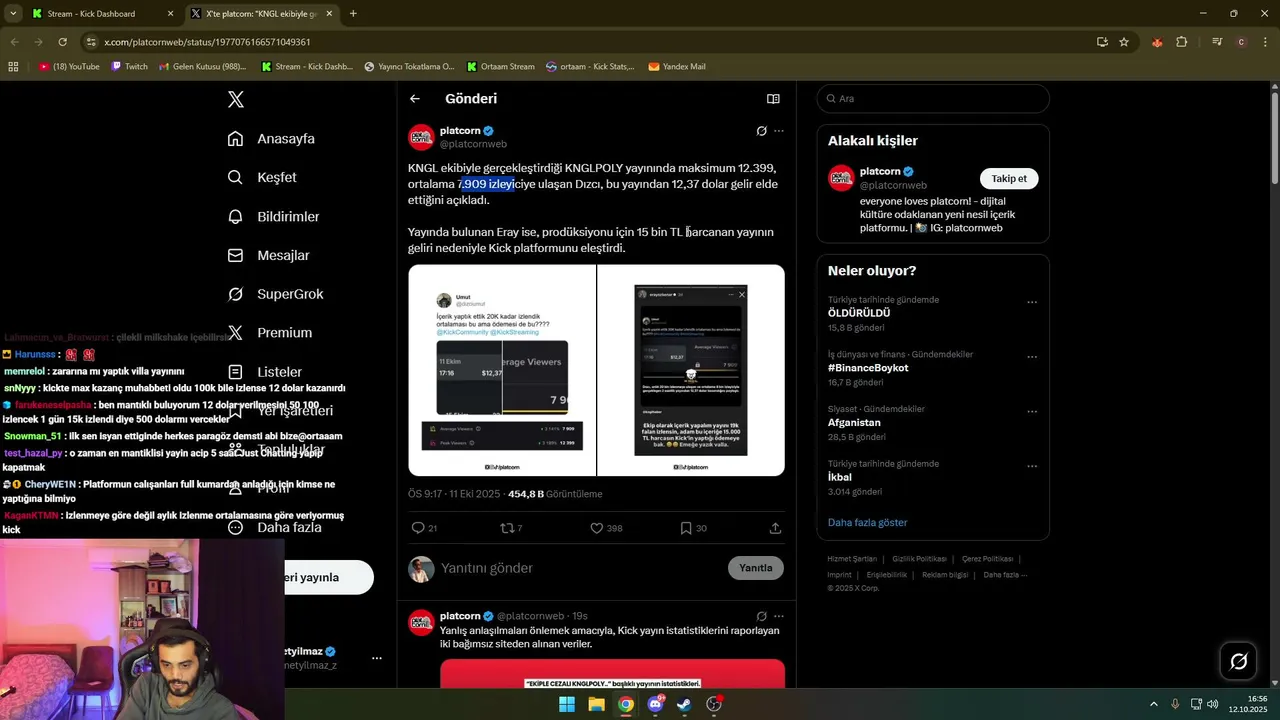
Task: Open File Explorer from taskbar
Action: pyautogui.click(x=596, y=704)
